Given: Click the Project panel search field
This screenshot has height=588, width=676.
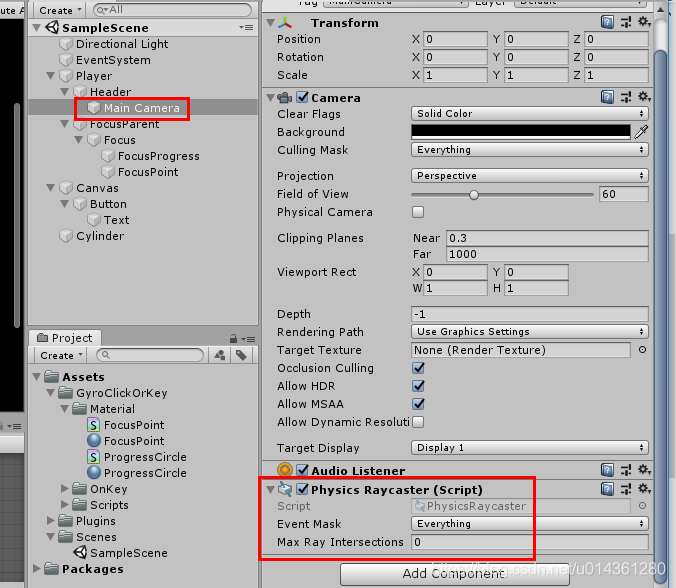Looking at the screenshot, I should pyautogui.click(x=150, y=355).
